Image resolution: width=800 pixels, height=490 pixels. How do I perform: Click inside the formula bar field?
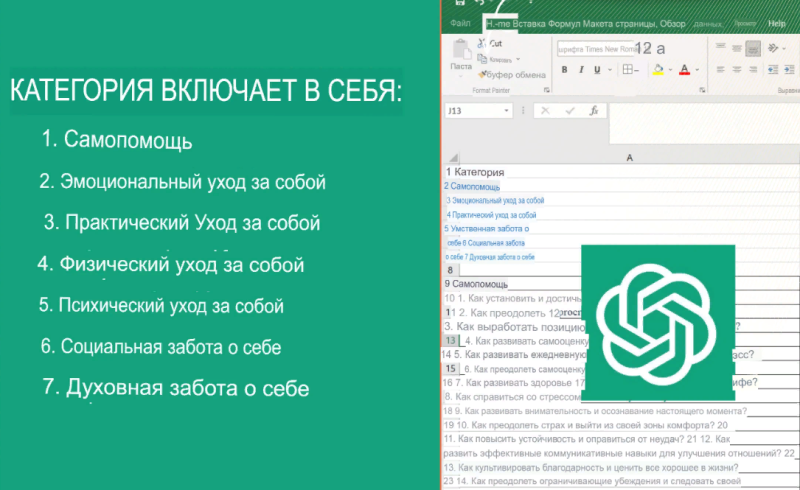click(x=704, y=123)
